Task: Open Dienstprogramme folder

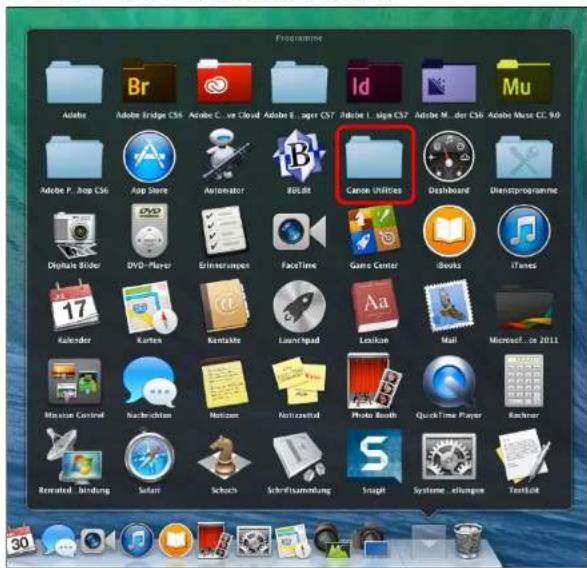Action: click(523, 157)
